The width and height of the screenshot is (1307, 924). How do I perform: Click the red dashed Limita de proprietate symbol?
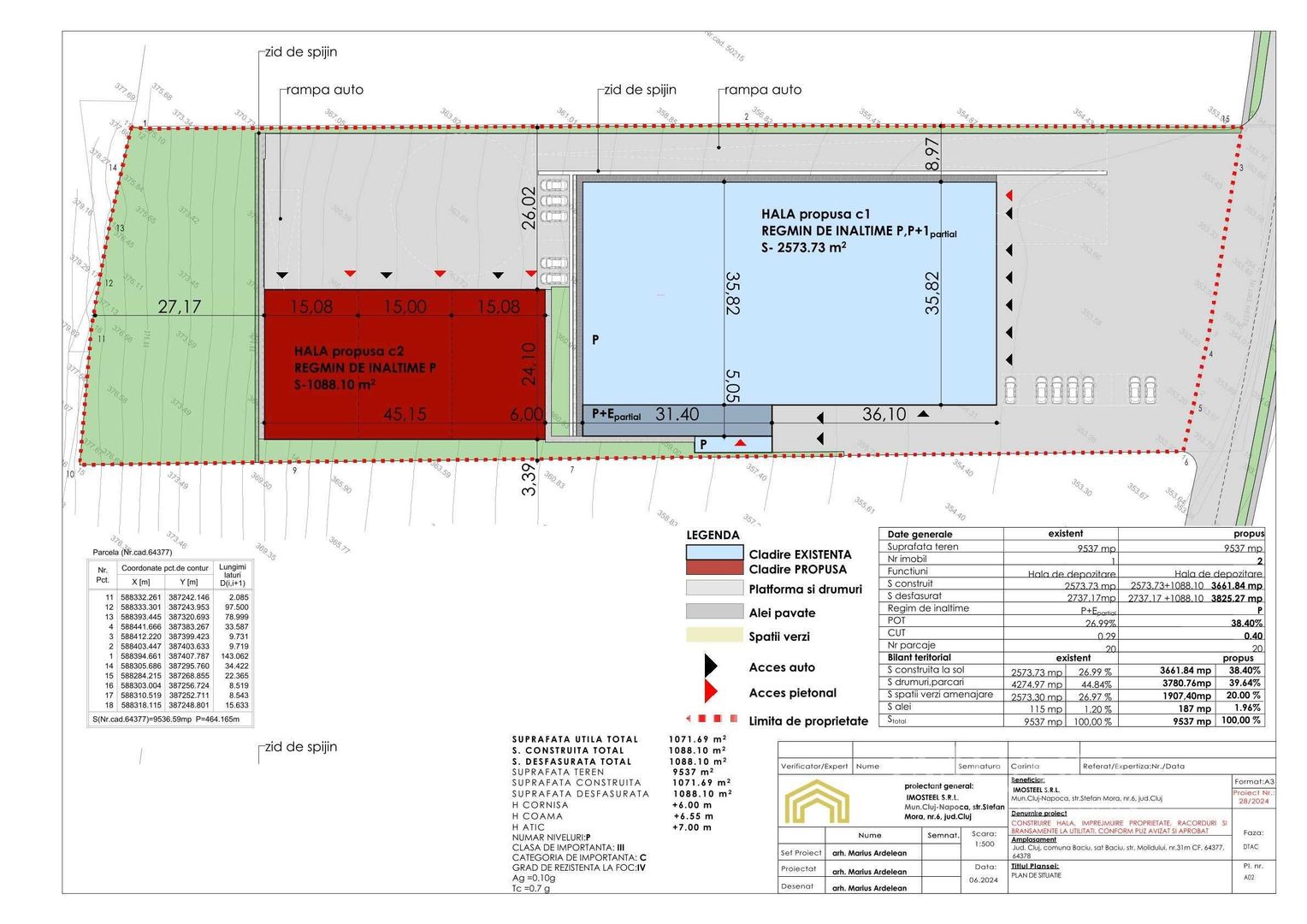tap(713, 720)
